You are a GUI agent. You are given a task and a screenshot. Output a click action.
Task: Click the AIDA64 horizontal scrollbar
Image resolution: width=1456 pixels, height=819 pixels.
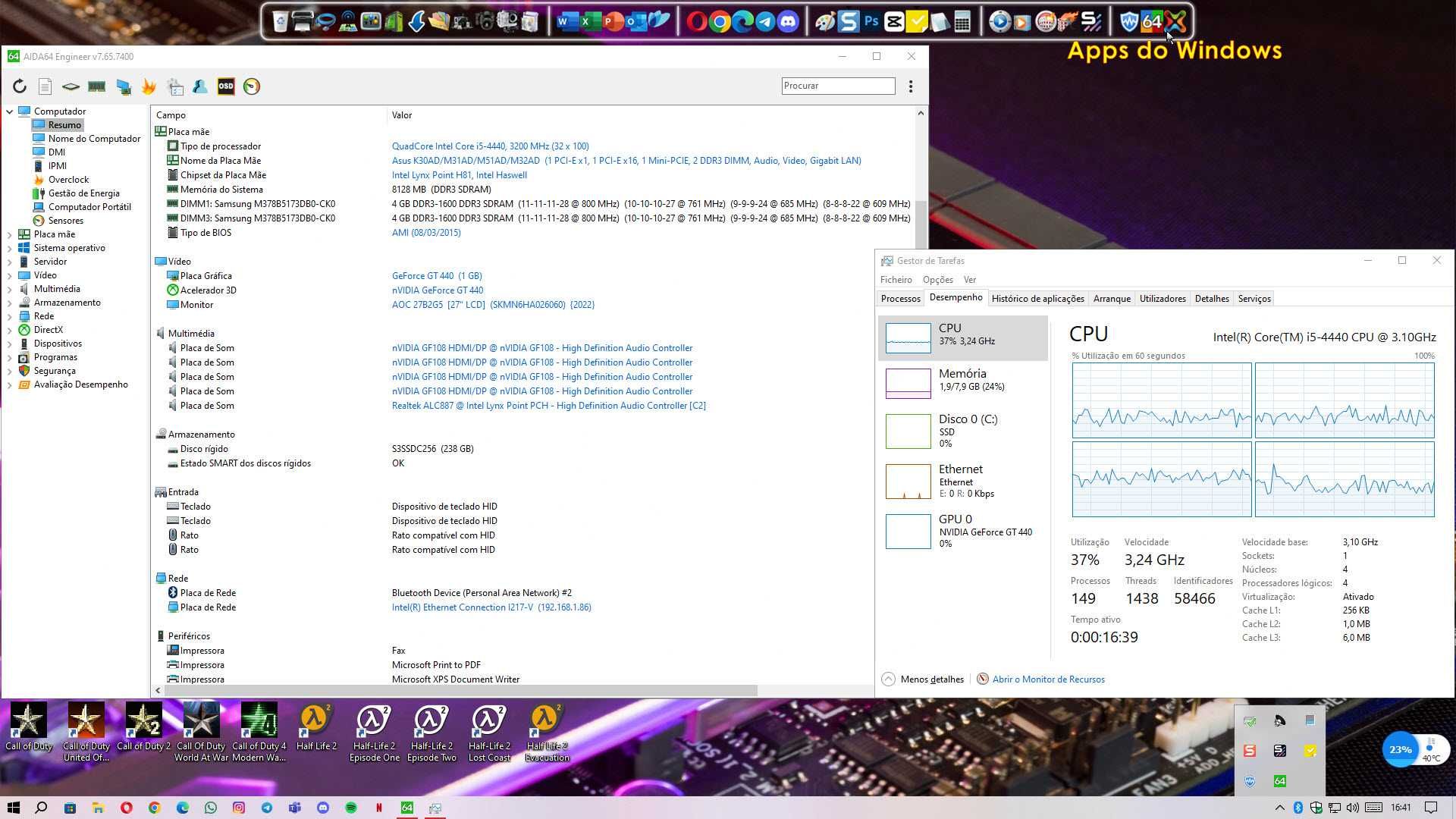click(x=460, y=691)
